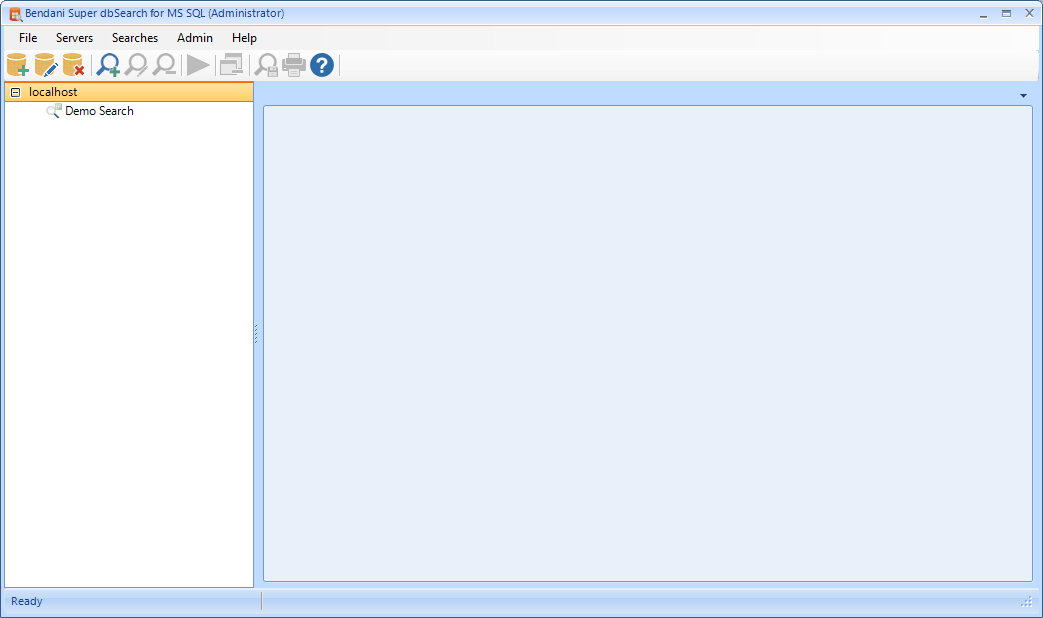1043x618 pixels.
Task: Open the Servers menu
Action: [74, 38]
